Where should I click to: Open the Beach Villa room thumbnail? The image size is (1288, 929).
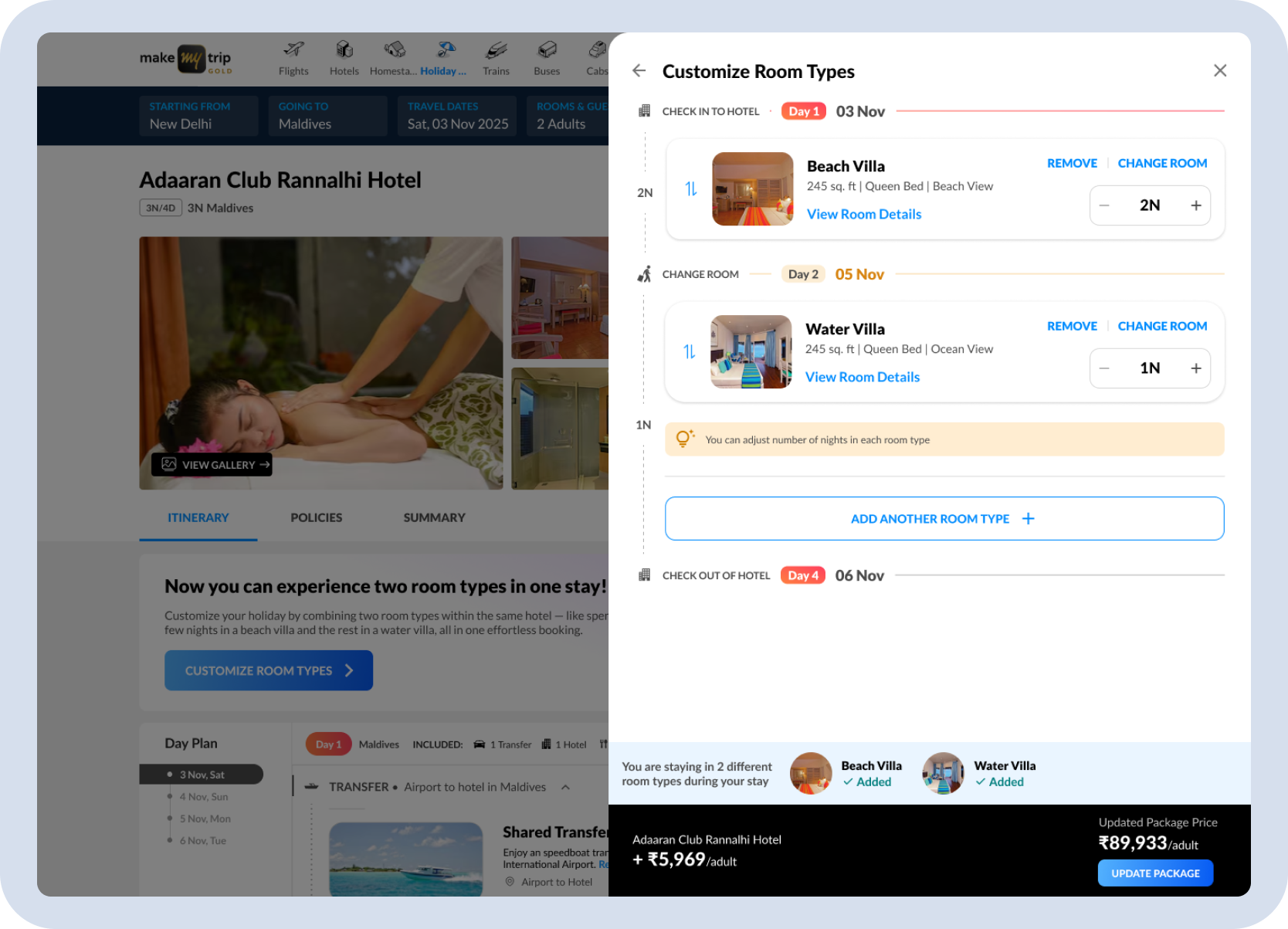coord(753,189)
